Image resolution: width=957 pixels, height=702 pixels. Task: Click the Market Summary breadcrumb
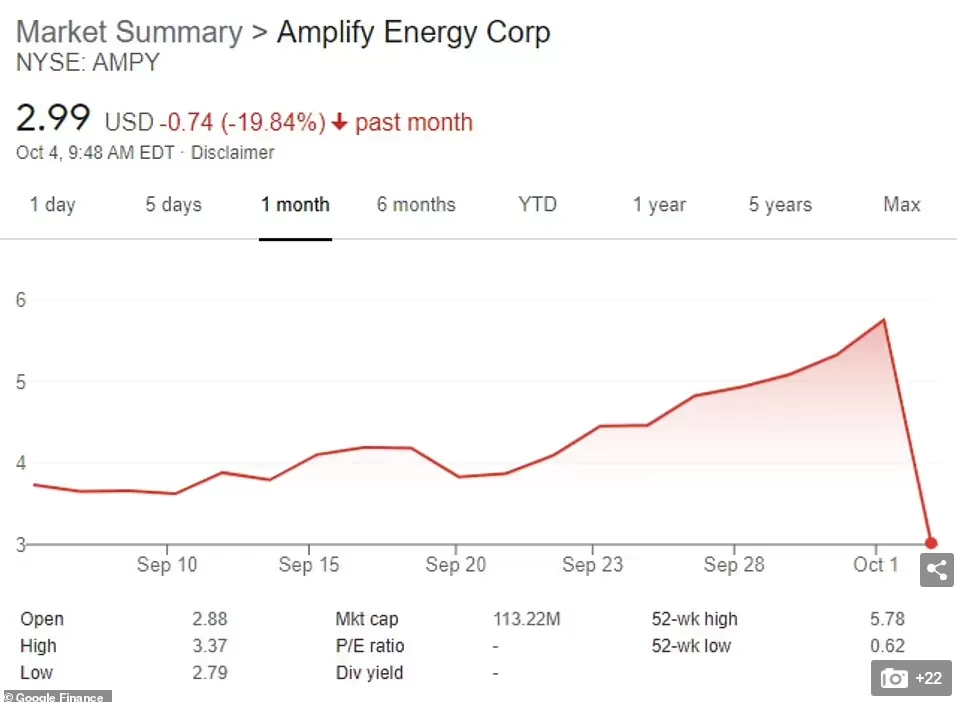tap(129, 32)
